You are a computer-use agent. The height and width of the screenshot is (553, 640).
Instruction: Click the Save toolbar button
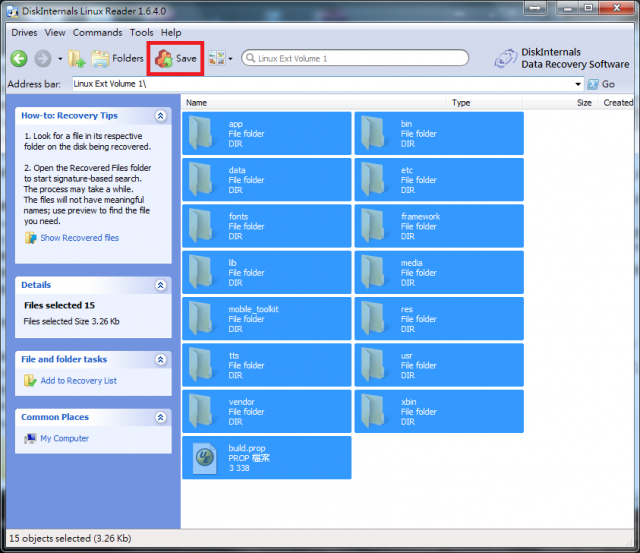pyautogui.click(x=176, y=59)
